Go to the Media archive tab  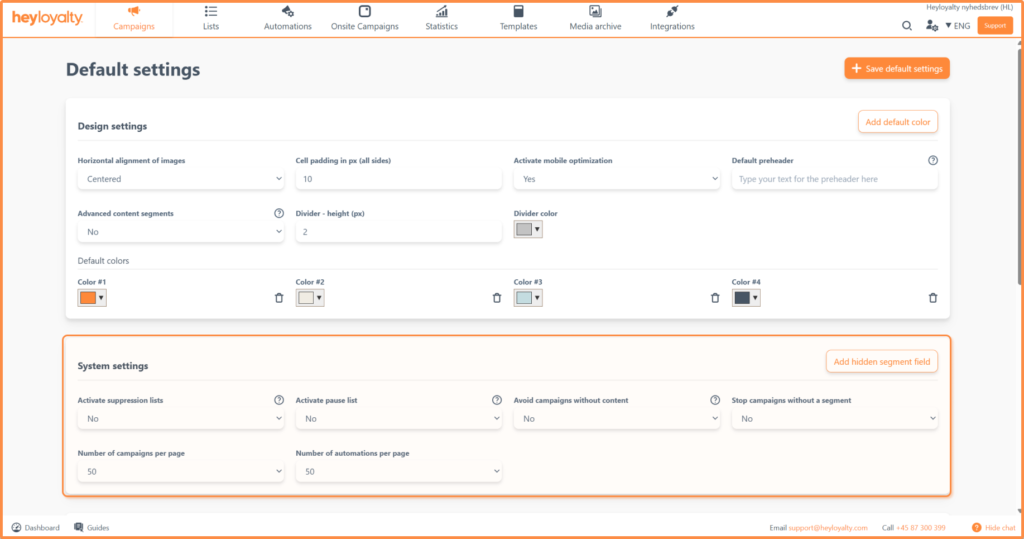click(x=595, y=18)
